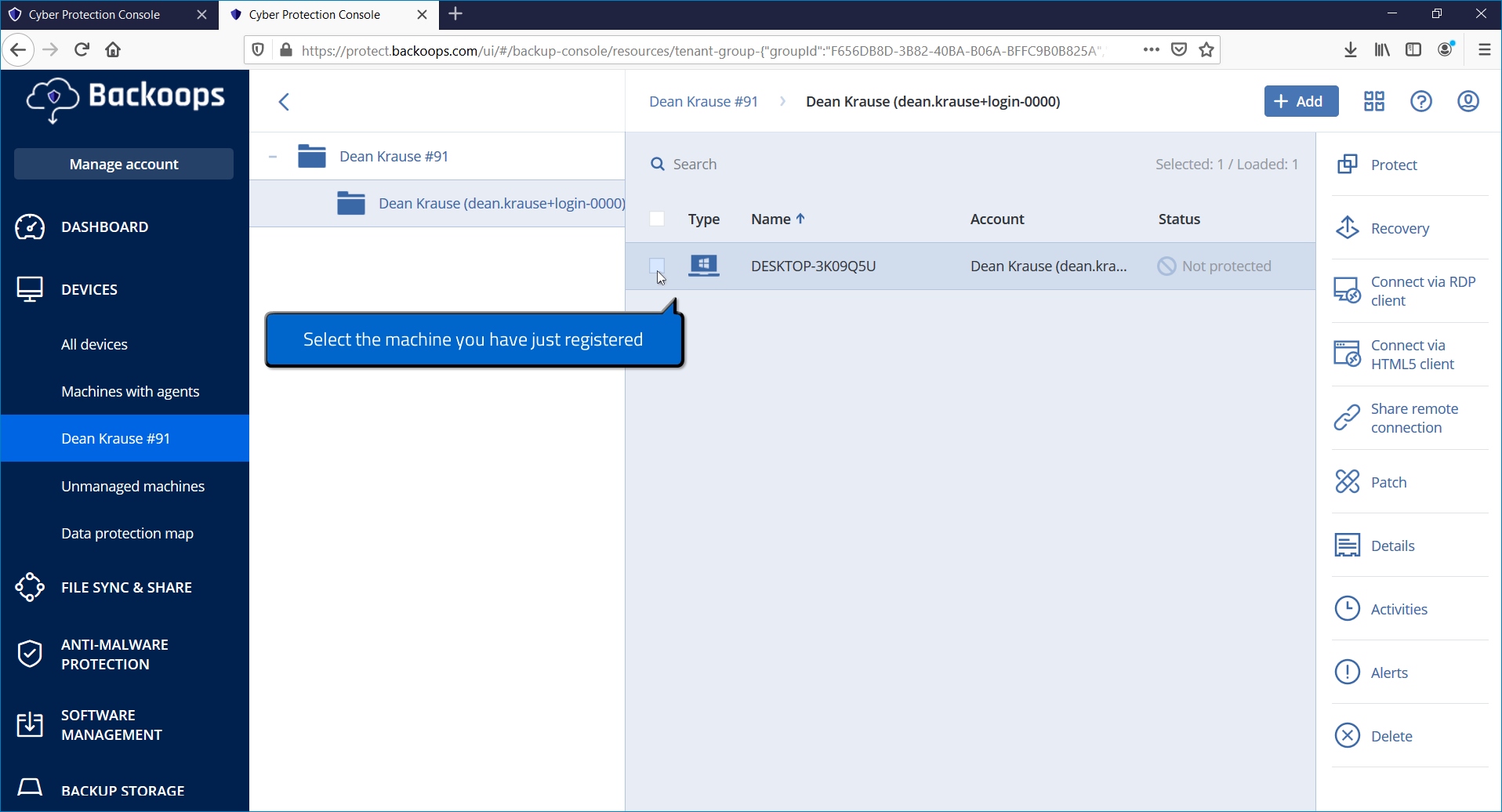
Task: Click the DESKTOP-3K09Q5U machine name
Action: [x=813, y=266]
